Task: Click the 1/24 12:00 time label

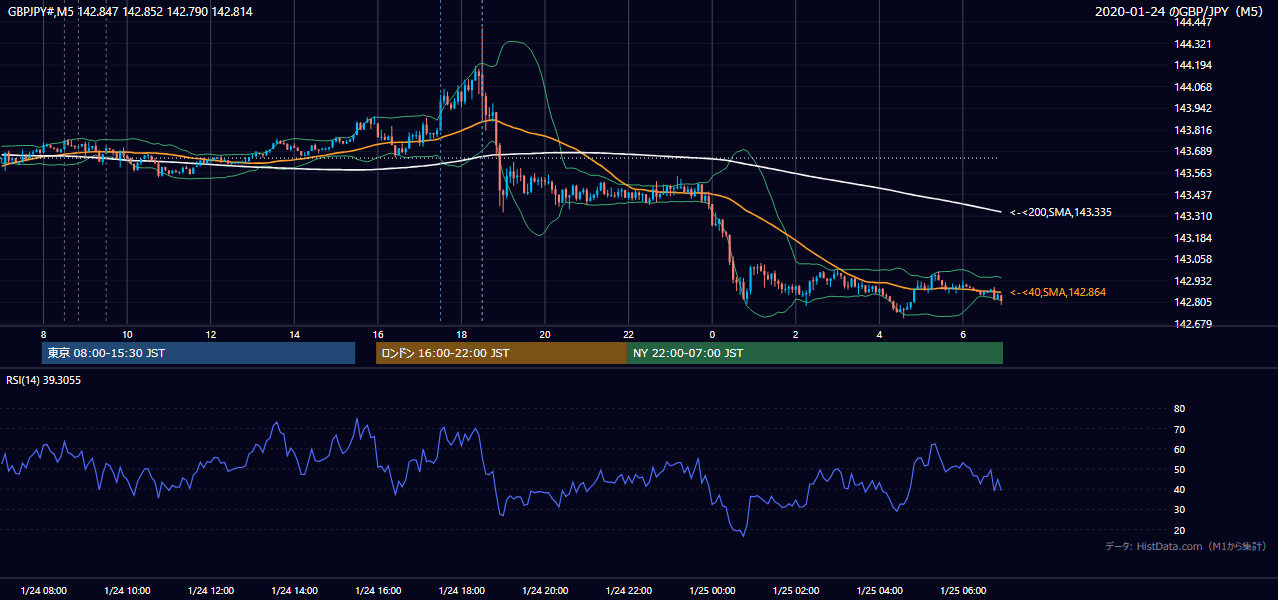Action: pos(210,591)
